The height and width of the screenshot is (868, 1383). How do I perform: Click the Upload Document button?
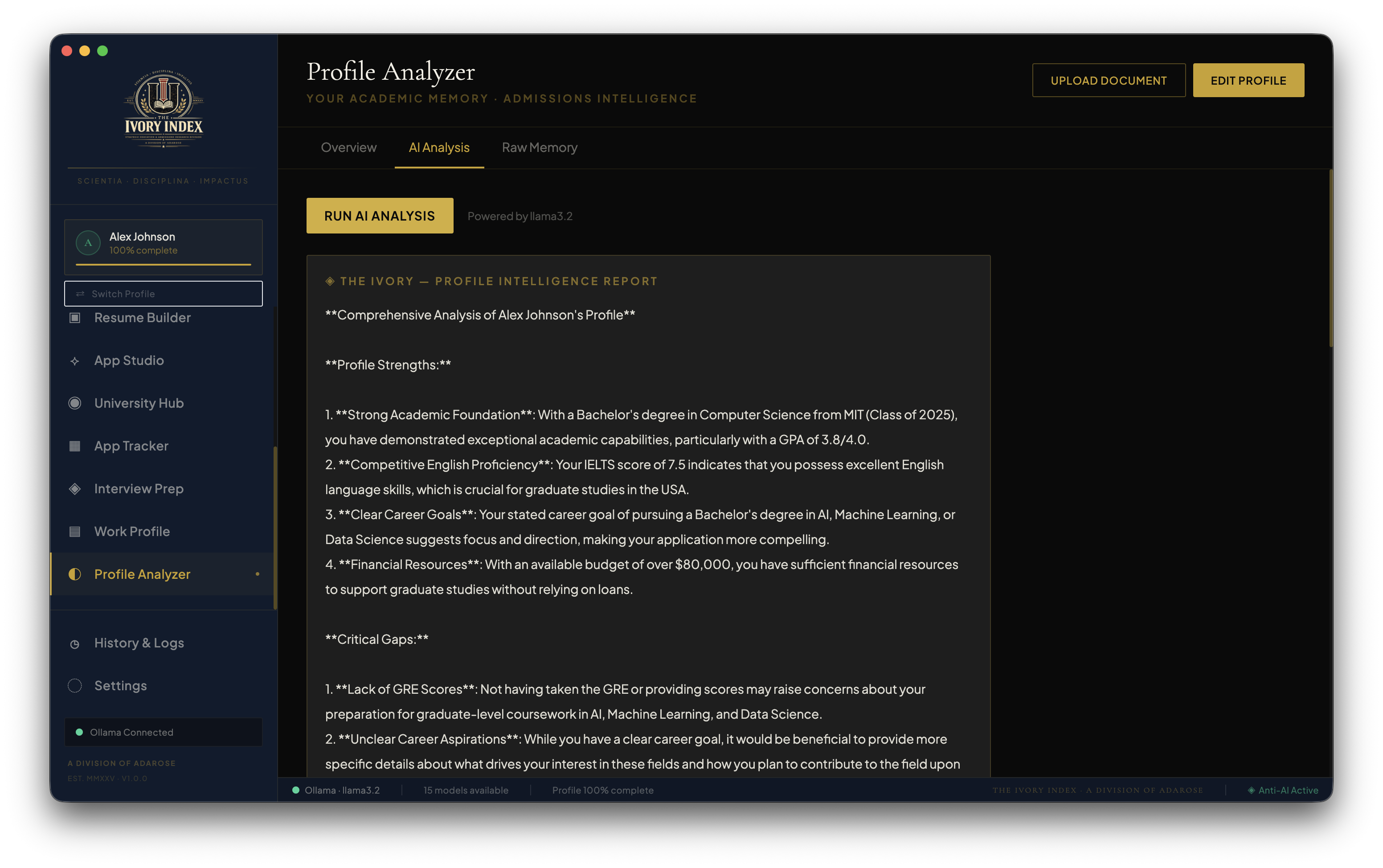1108,80
